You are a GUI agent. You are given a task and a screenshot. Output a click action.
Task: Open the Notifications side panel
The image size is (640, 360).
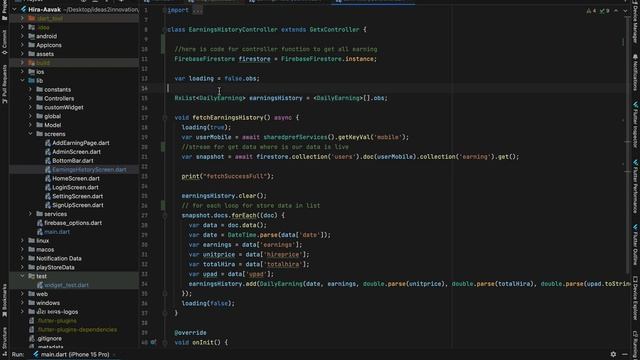click(635, 72)
